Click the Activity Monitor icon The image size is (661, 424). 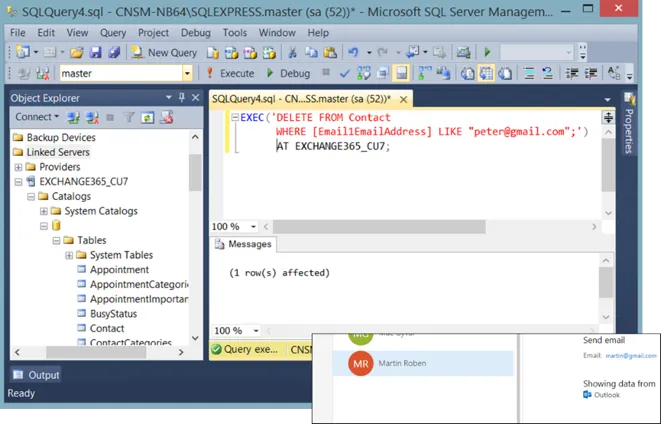pos(463,52)
